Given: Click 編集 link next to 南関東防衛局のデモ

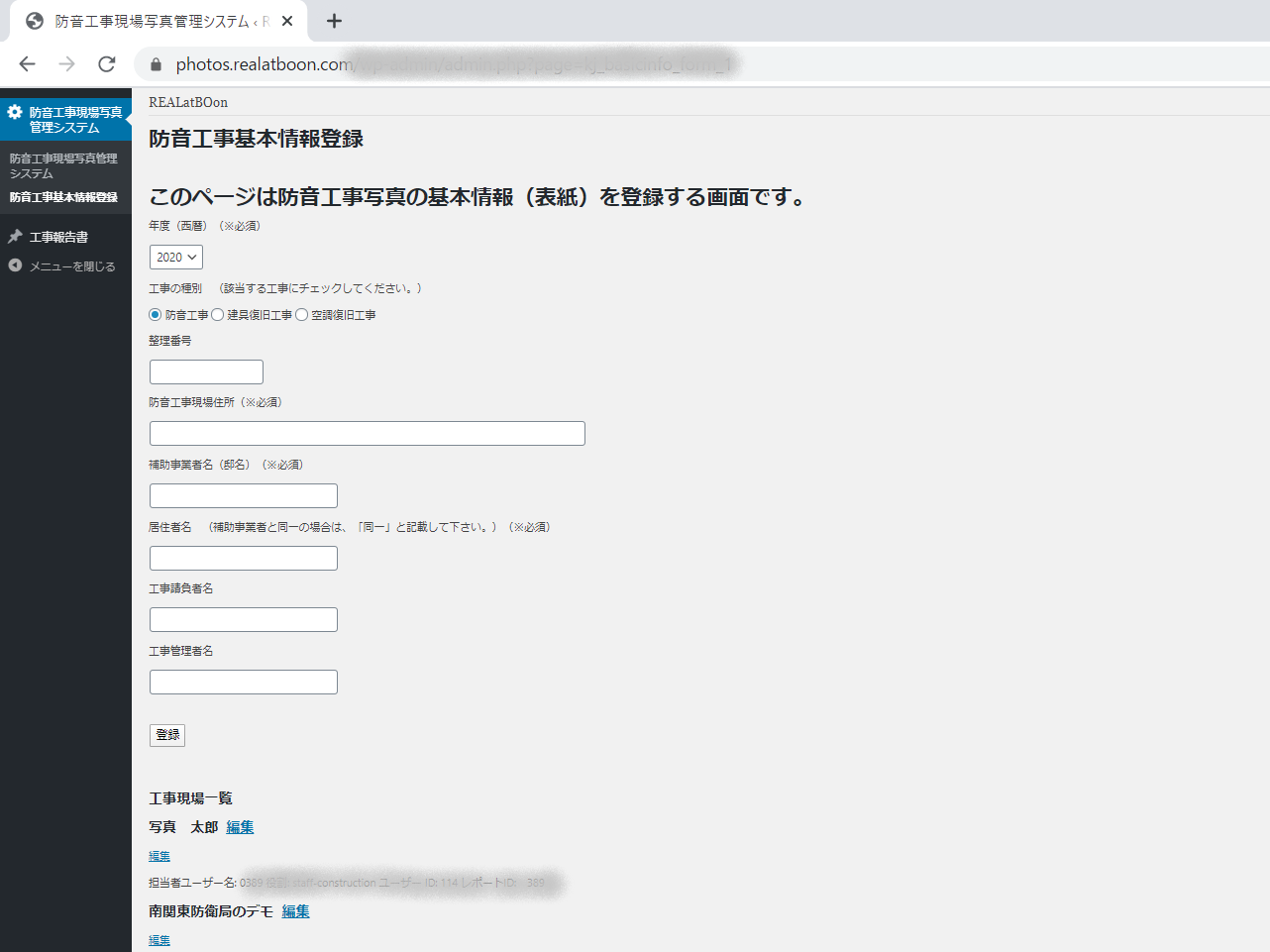Looking at the screenshot, I should tap(295, 911).
